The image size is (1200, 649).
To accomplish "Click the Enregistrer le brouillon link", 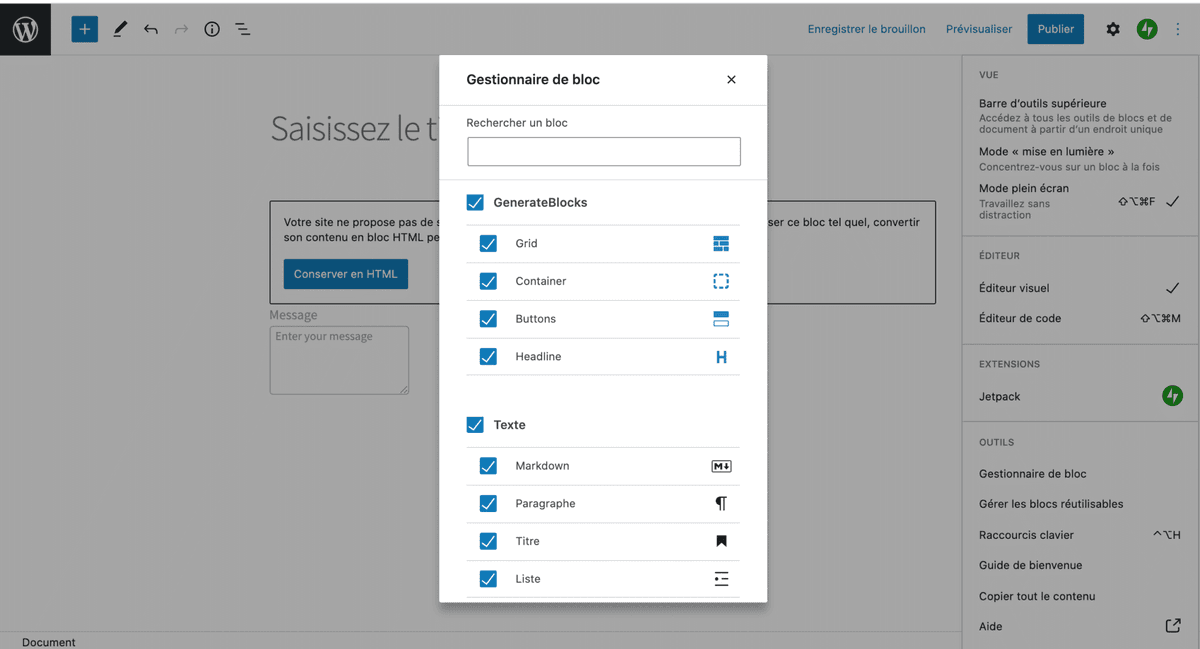I will point(866,29).
